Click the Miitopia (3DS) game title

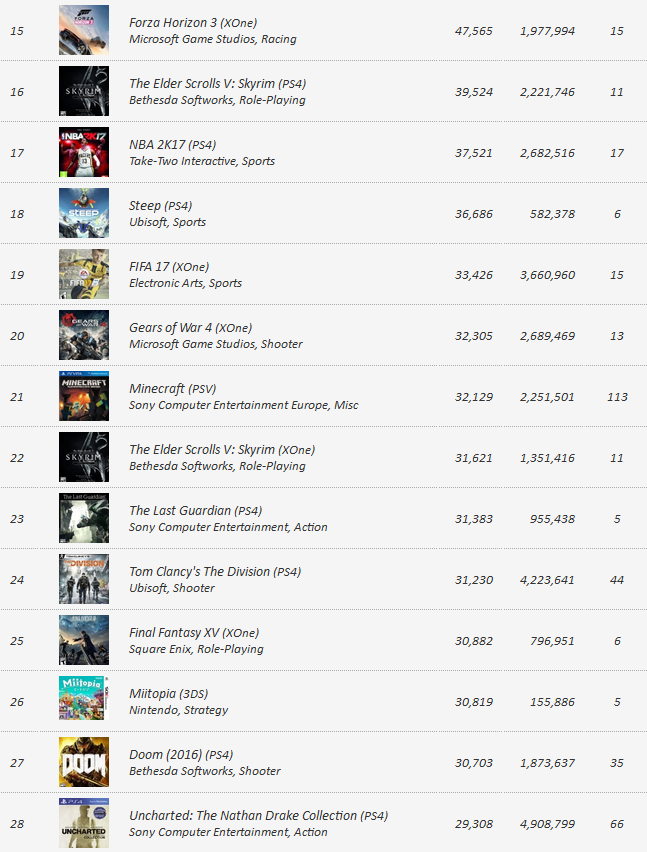168,694
